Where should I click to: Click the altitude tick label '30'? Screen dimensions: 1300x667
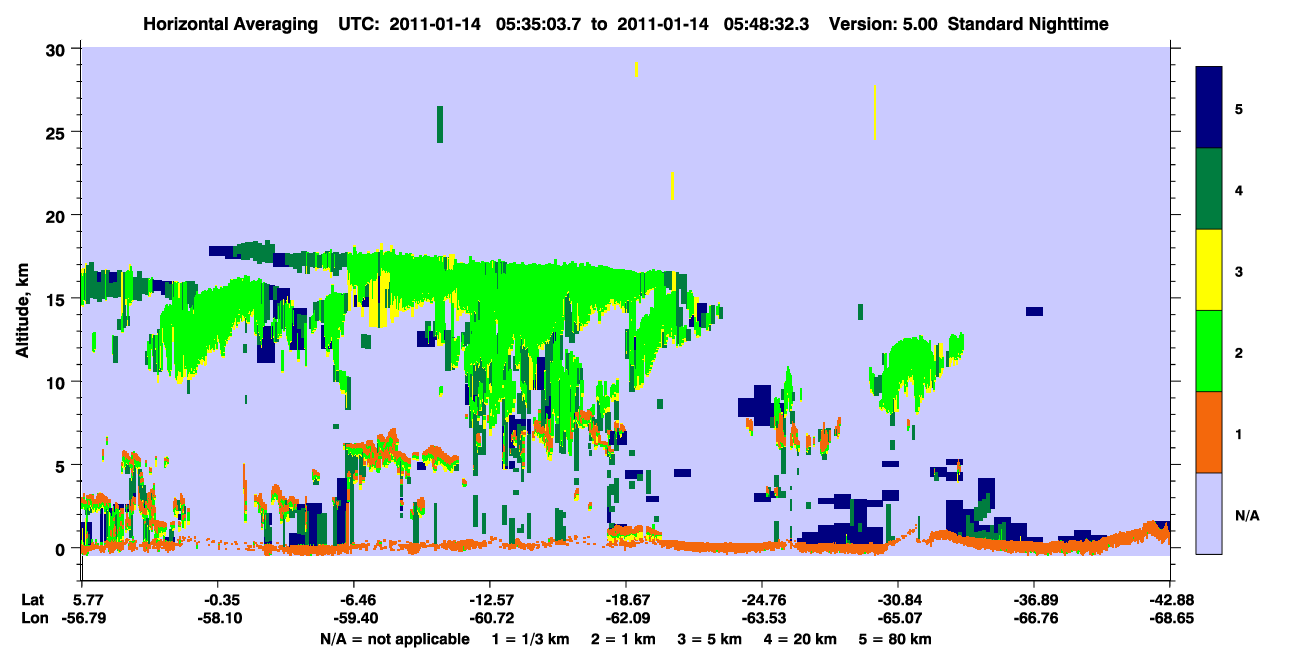58,49
